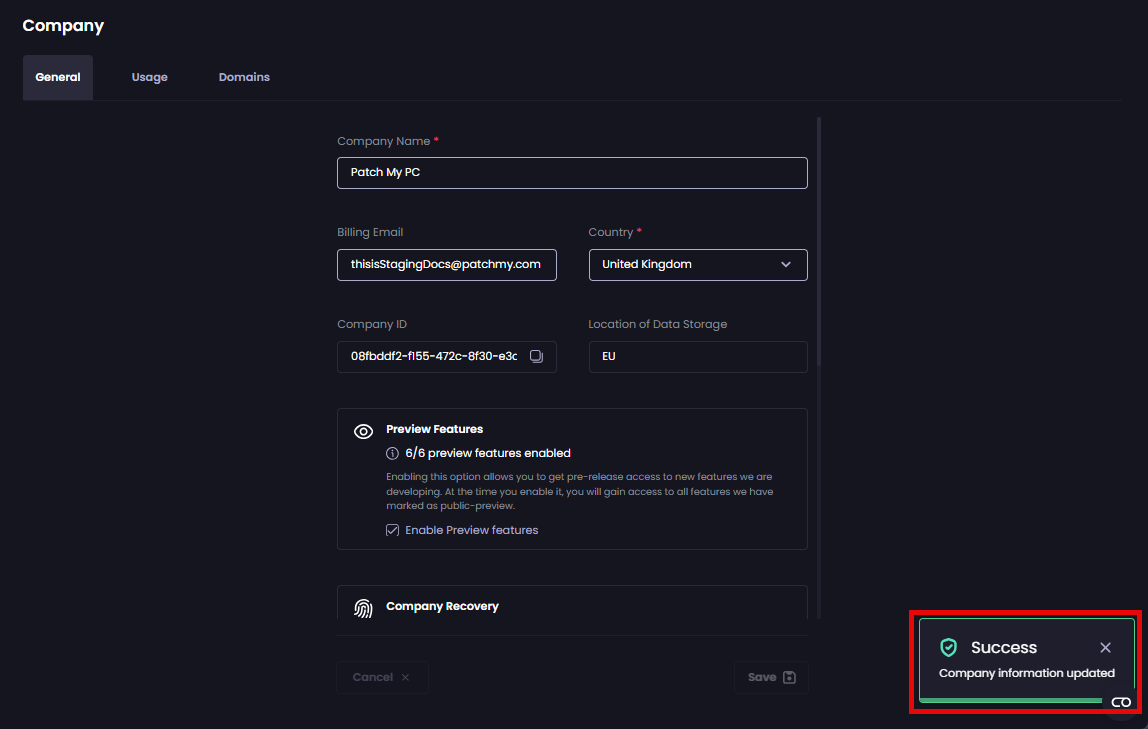Click the circular link icon at bottom right
Image resolution: width=1148 pixels, height=729 pixels.
1120,703
